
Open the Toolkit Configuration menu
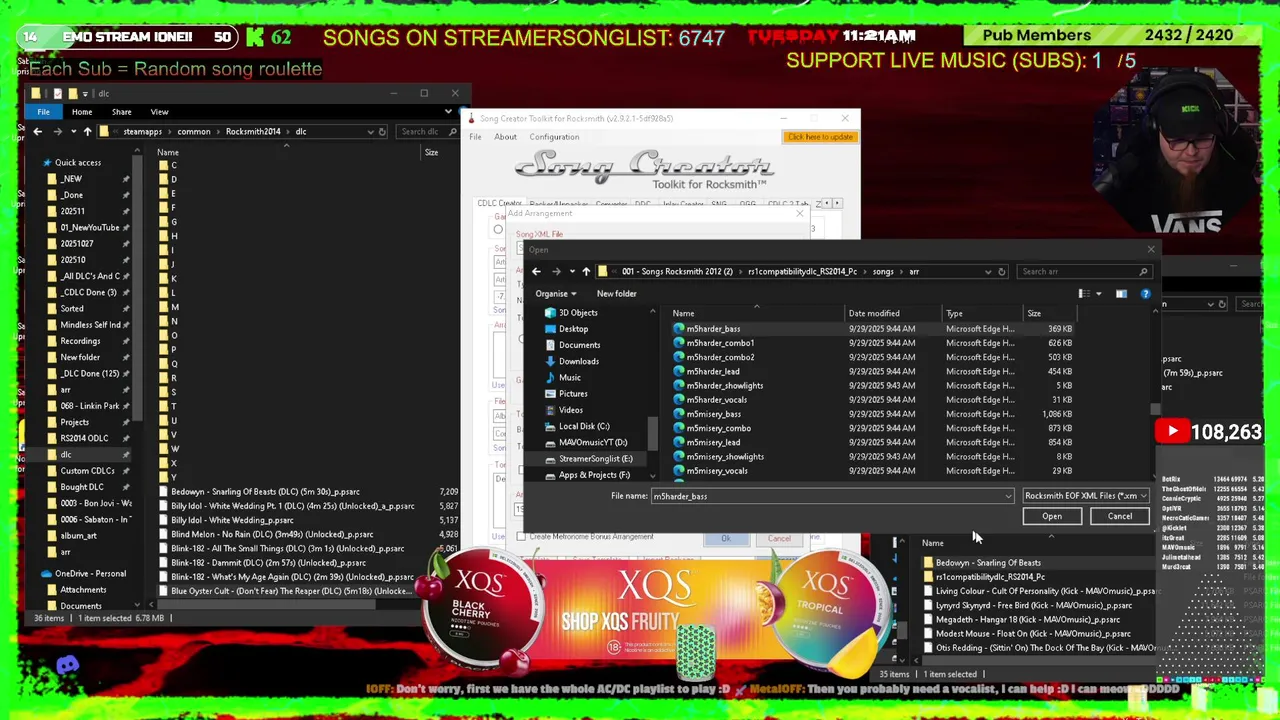[x=554, y=137]
